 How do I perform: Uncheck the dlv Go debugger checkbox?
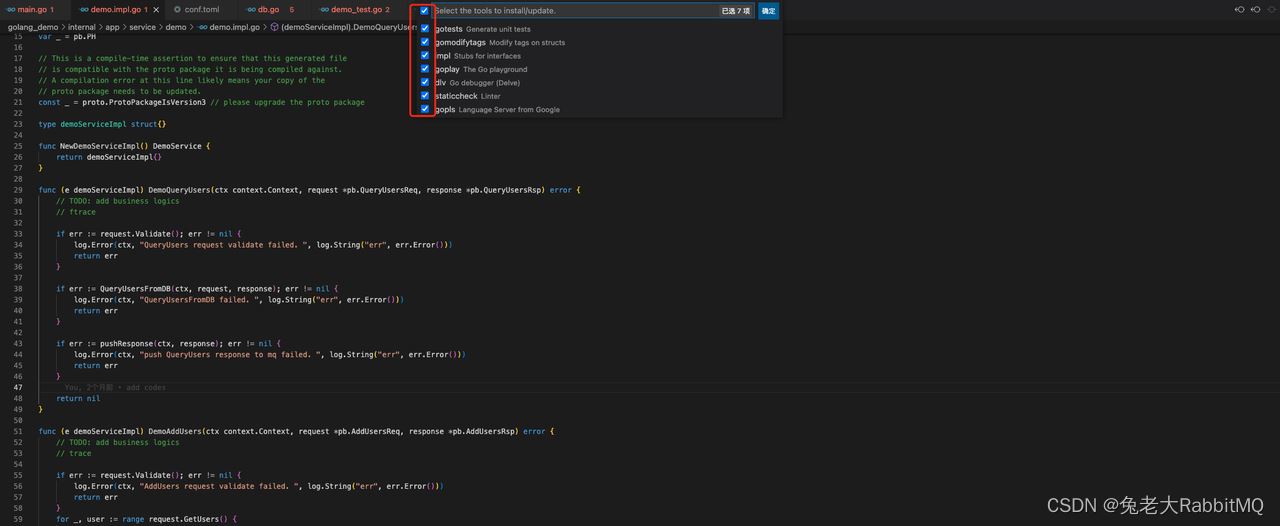pyautogui.click(x=425, y=82)
